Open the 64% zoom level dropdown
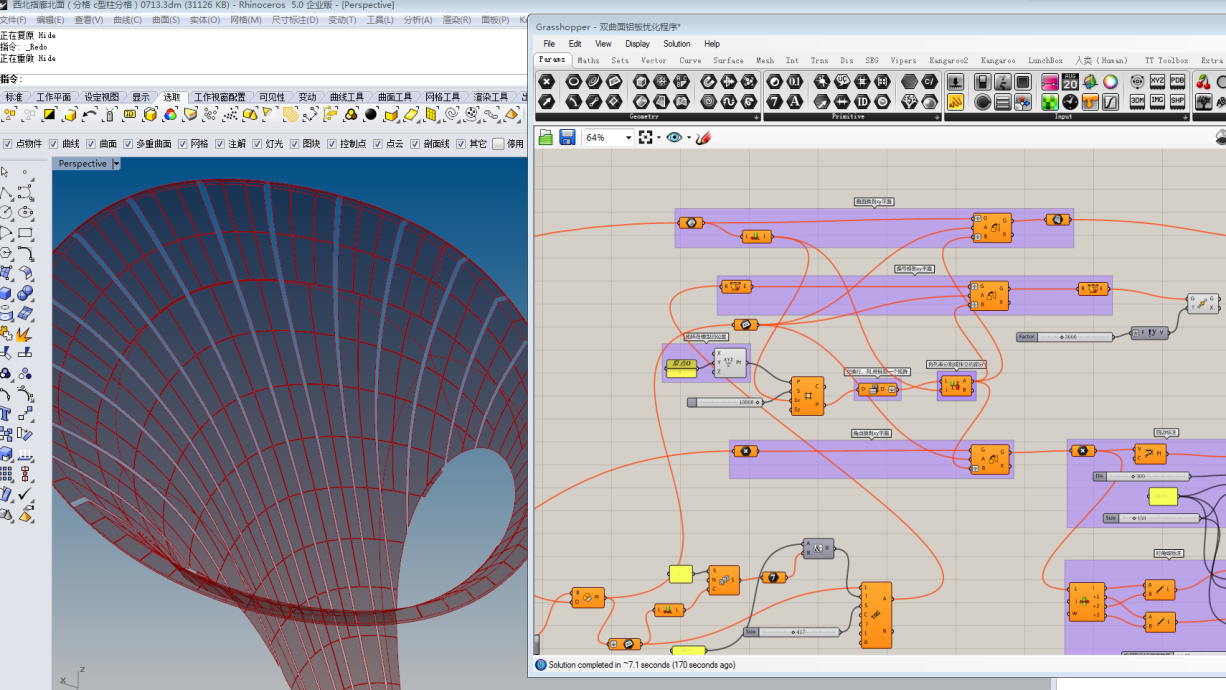Image resolution: width=1226 pixels, height=690 pixels. [x=628, y=137]
